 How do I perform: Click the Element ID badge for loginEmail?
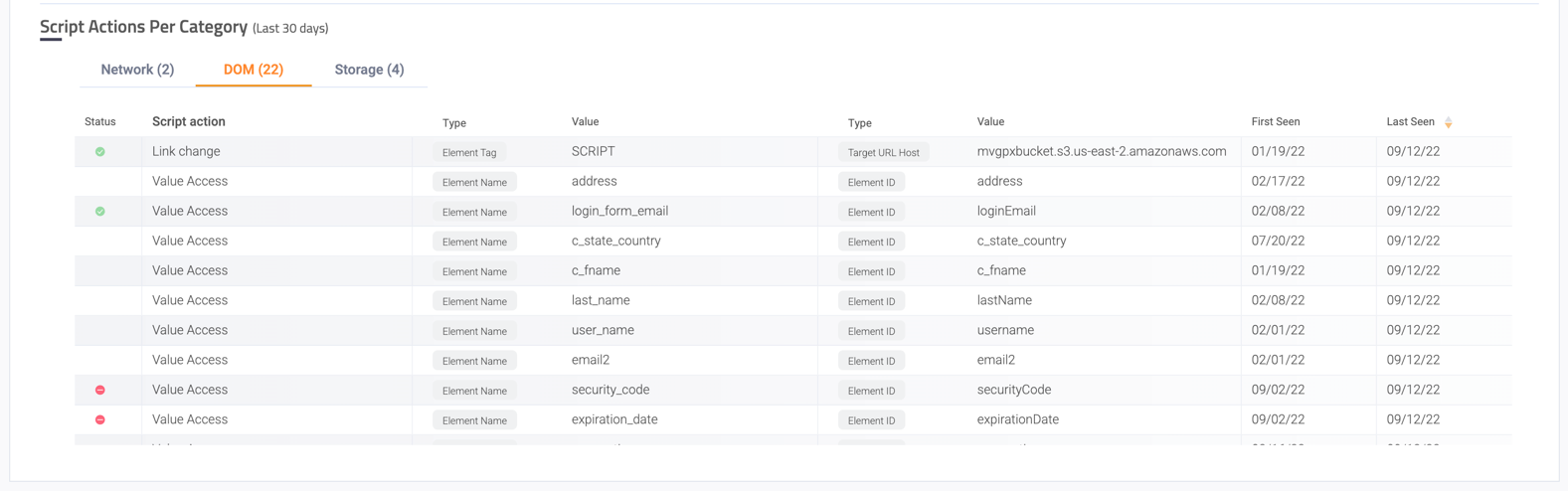[x=871, y=213]
